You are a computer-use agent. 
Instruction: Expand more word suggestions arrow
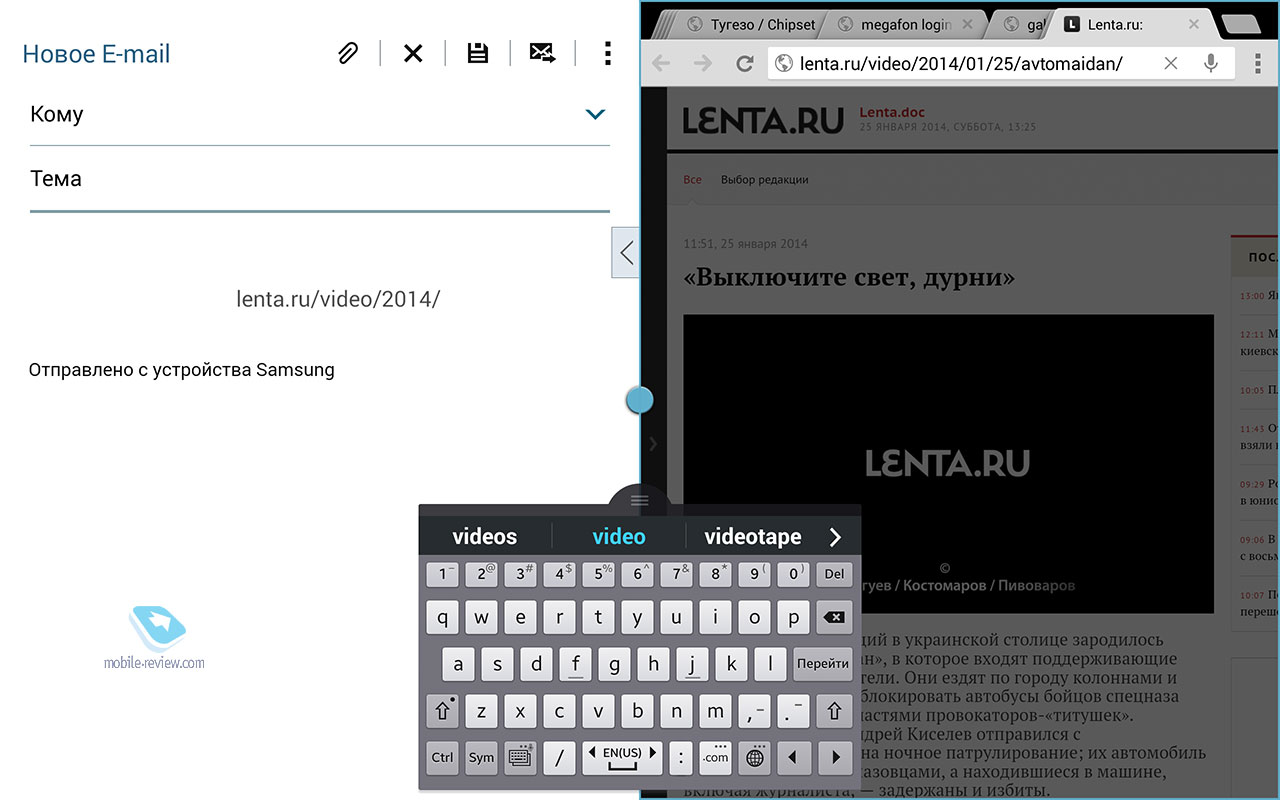click(836, 537)
